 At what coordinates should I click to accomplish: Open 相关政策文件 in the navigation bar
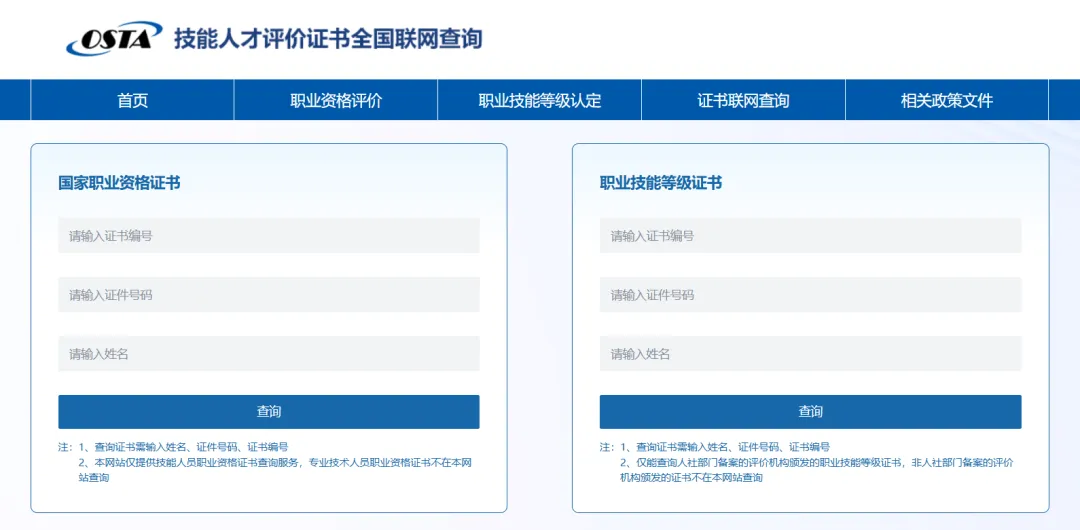click(947, 100)
